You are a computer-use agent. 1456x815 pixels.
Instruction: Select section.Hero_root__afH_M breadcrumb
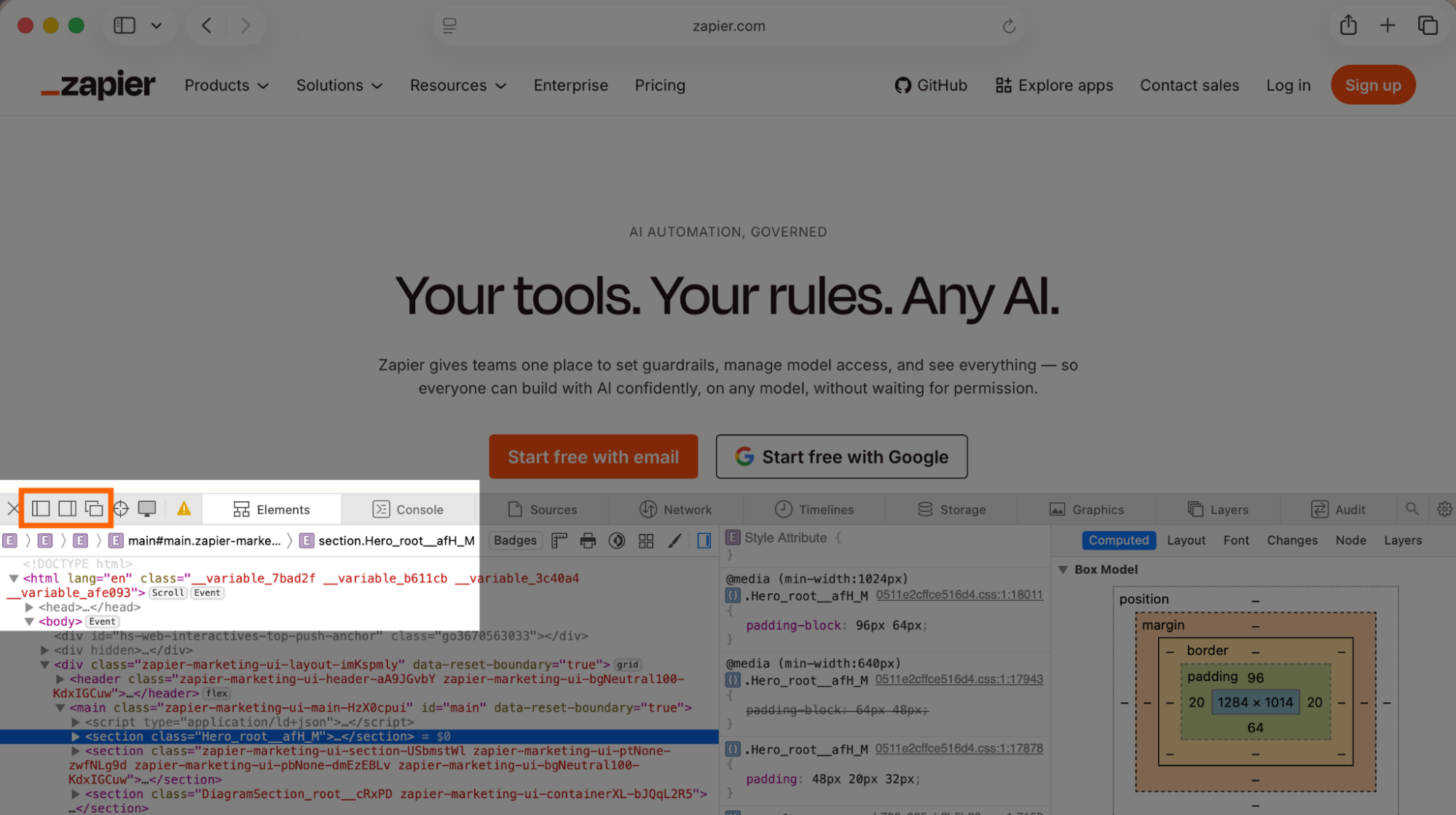point(387,540)
